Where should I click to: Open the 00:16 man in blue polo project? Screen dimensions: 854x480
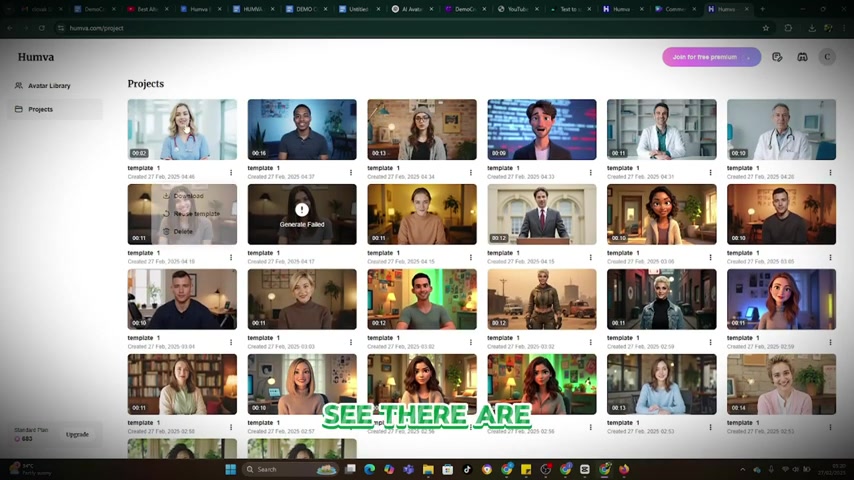302,130
